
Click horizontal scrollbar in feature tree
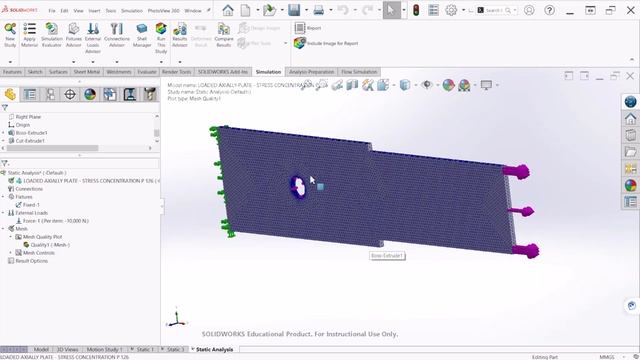52,148
